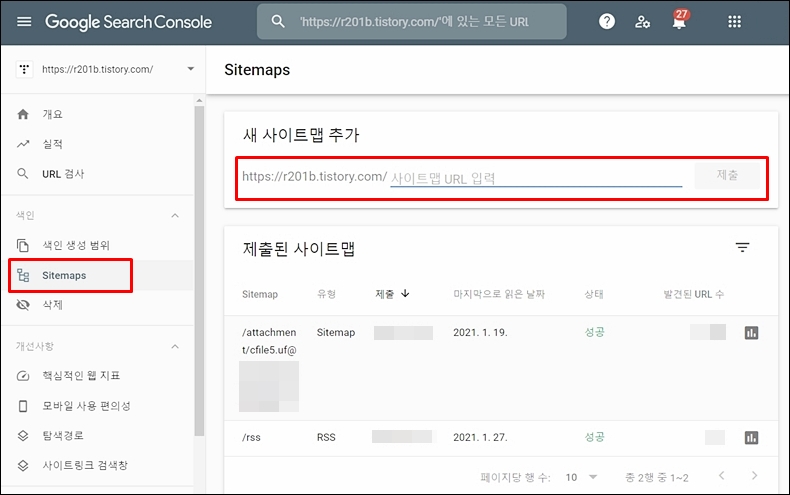Click the tistory property favicon

point(25,69)
